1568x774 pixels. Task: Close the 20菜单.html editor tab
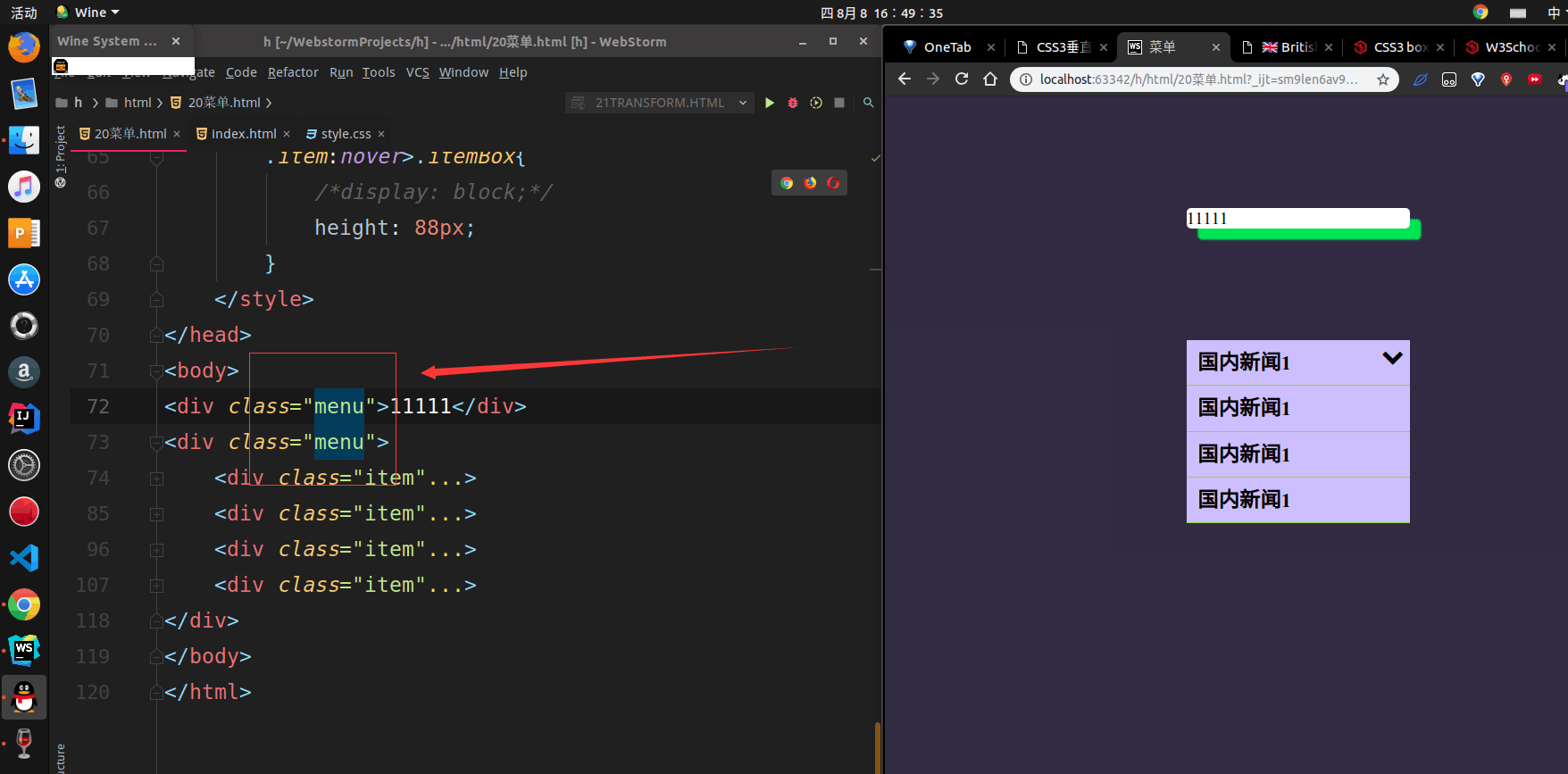coord(177,134)
